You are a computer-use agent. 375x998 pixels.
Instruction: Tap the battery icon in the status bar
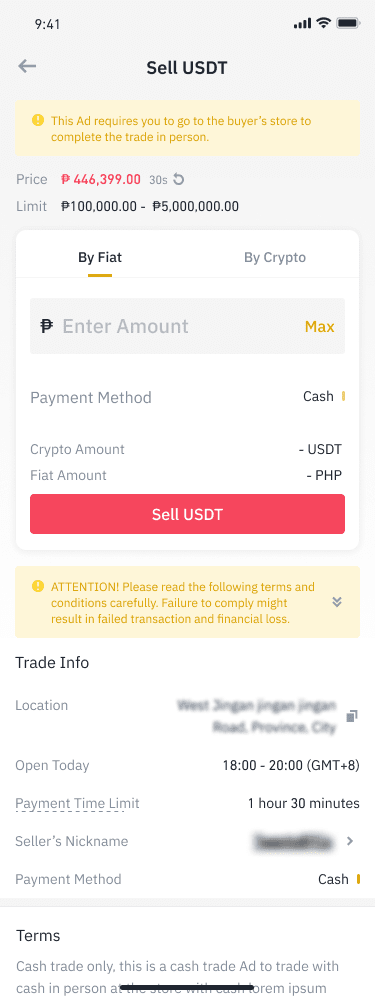pos(348,24)
